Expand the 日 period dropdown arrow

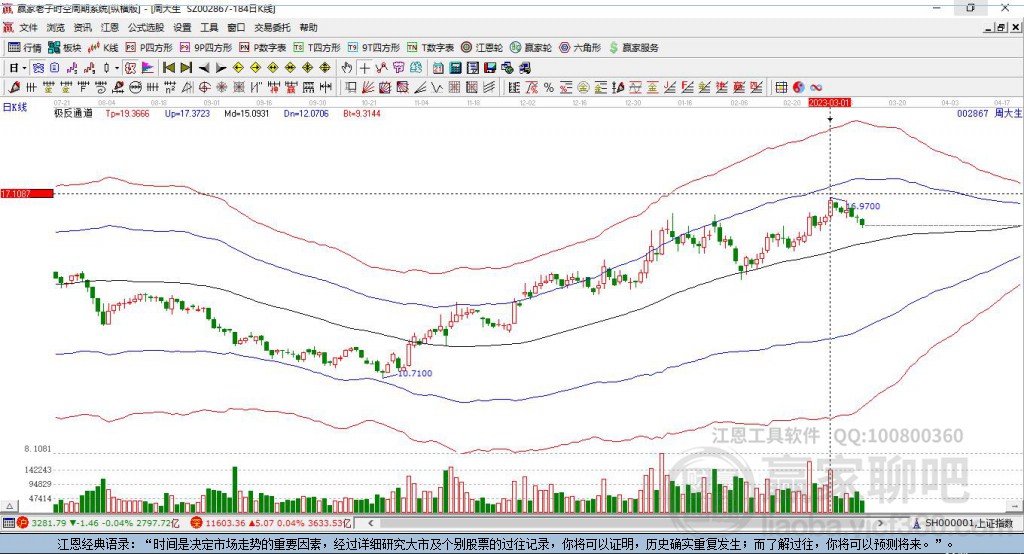coord(24,68)
